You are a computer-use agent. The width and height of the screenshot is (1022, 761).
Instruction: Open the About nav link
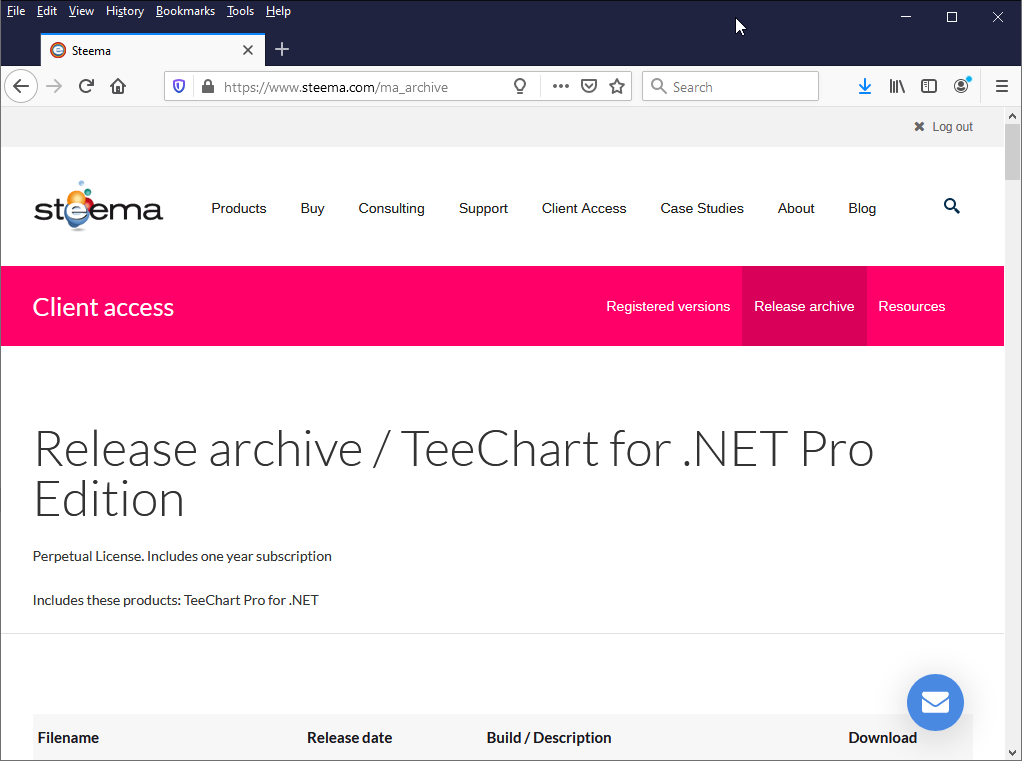(x=796, y=208)
